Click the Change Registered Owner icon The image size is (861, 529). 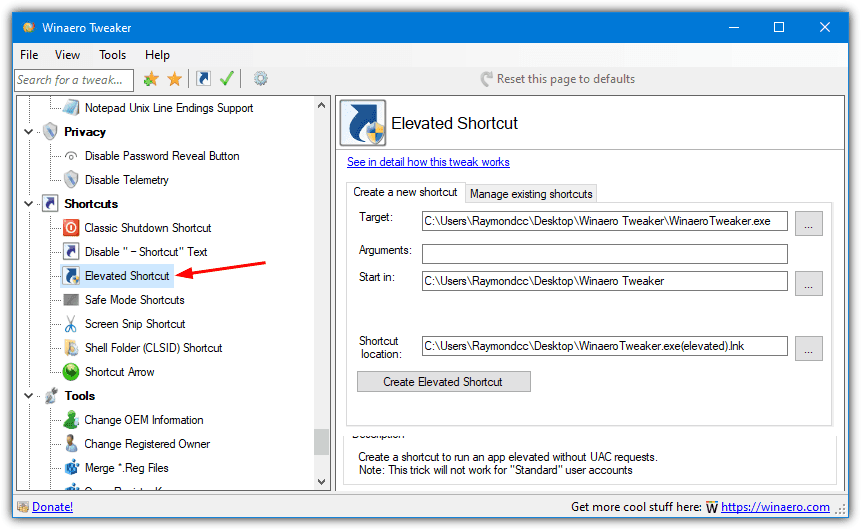[x=71, y=444]
